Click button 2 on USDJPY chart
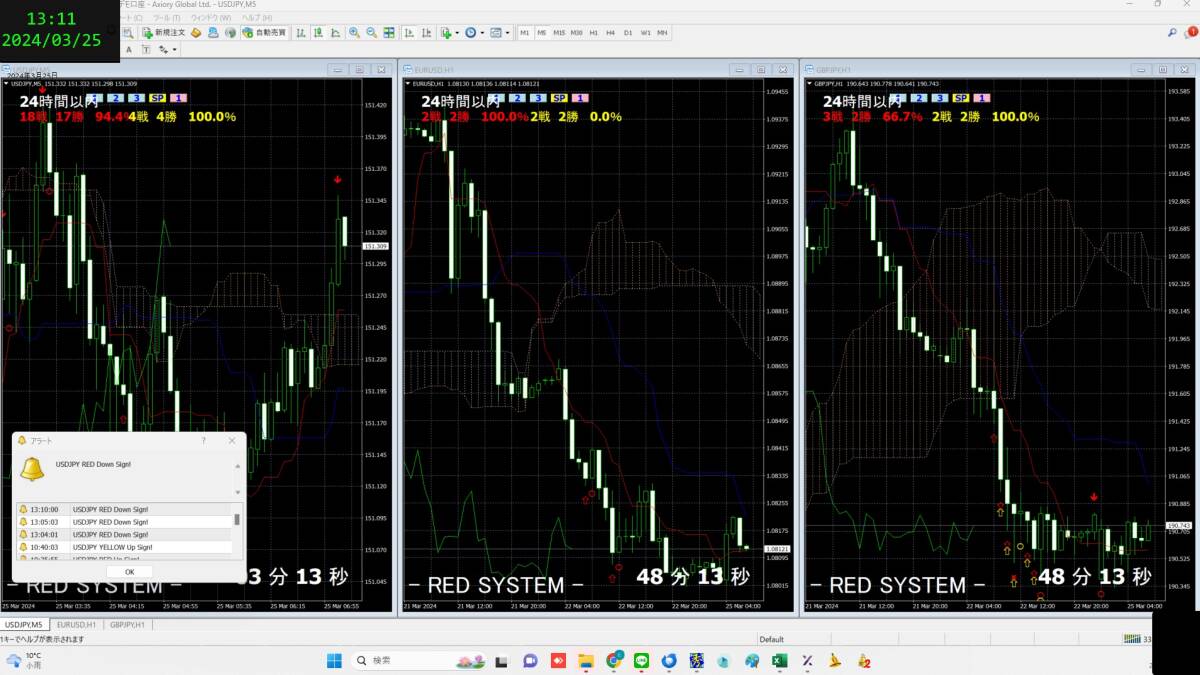Image resolution: width=1200 pixels, height=675 pixels. [114, 98]
